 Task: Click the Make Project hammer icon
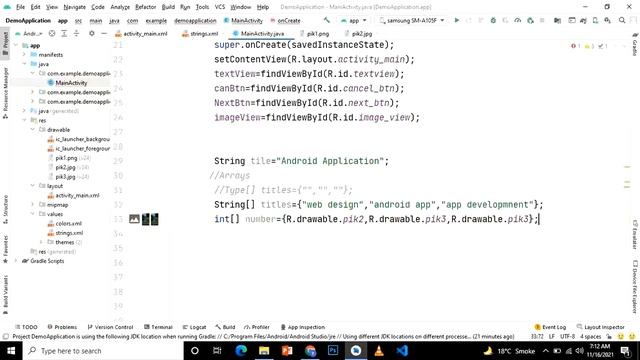tap(327, 20)
